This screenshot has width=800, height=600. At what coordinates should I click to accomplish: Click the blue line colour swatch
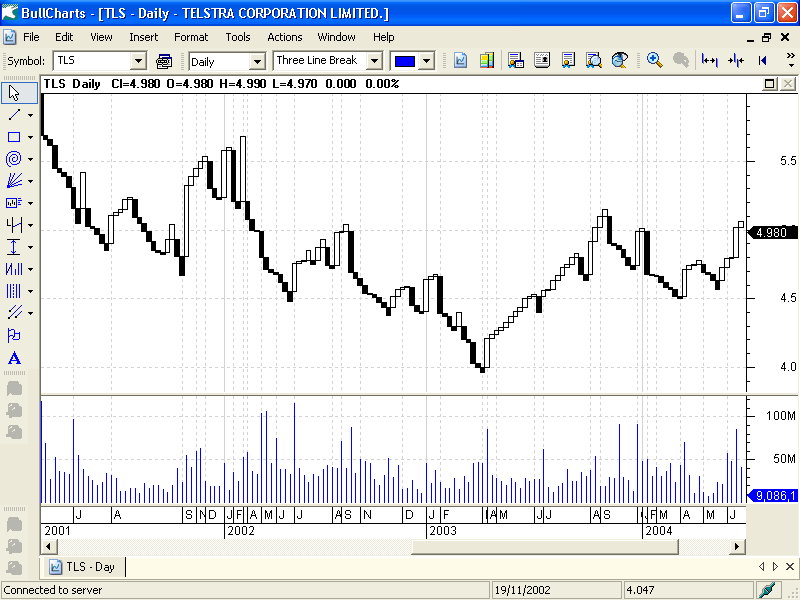point(405,61)
